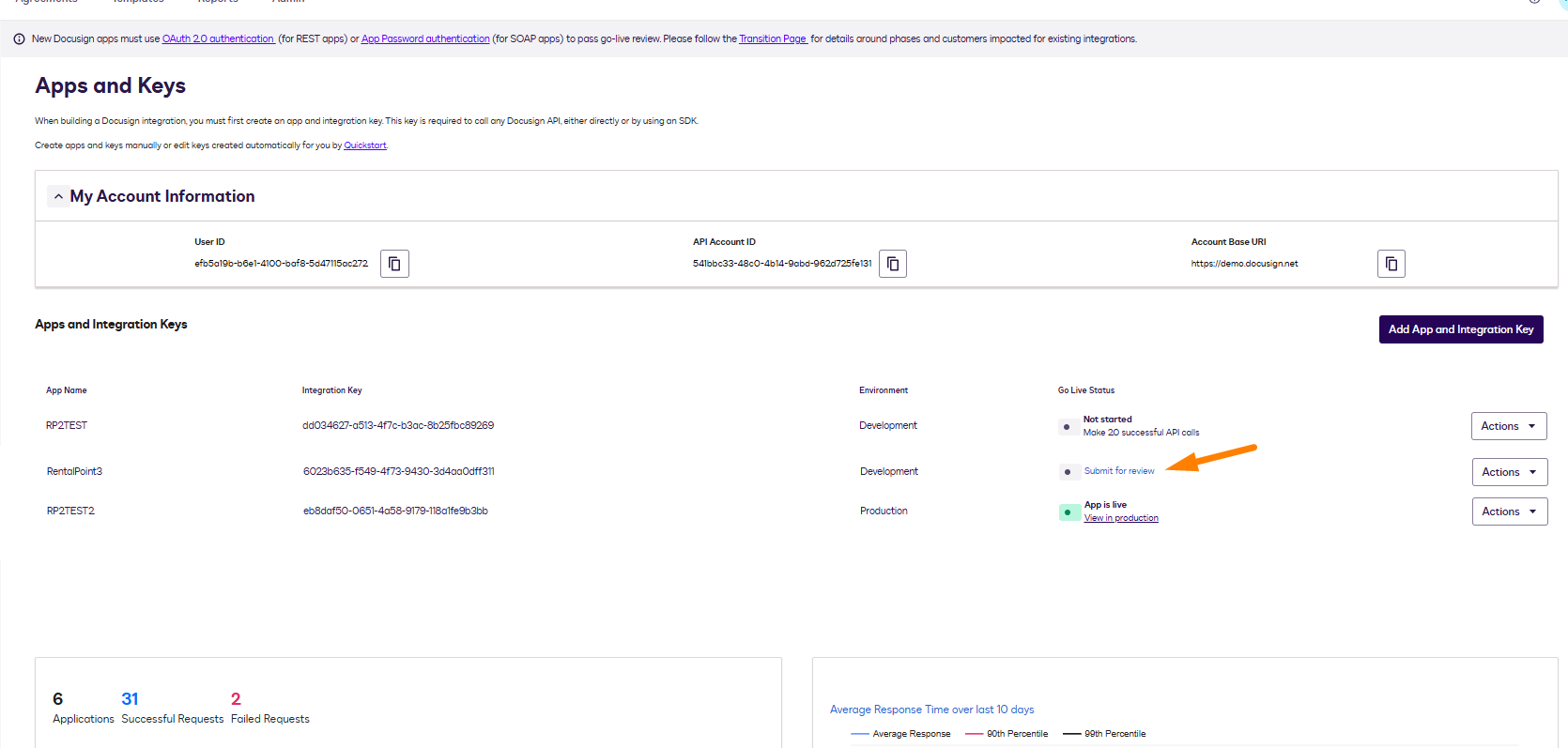Click the Make 20 successful API calls note

(x=1141, y=433)
